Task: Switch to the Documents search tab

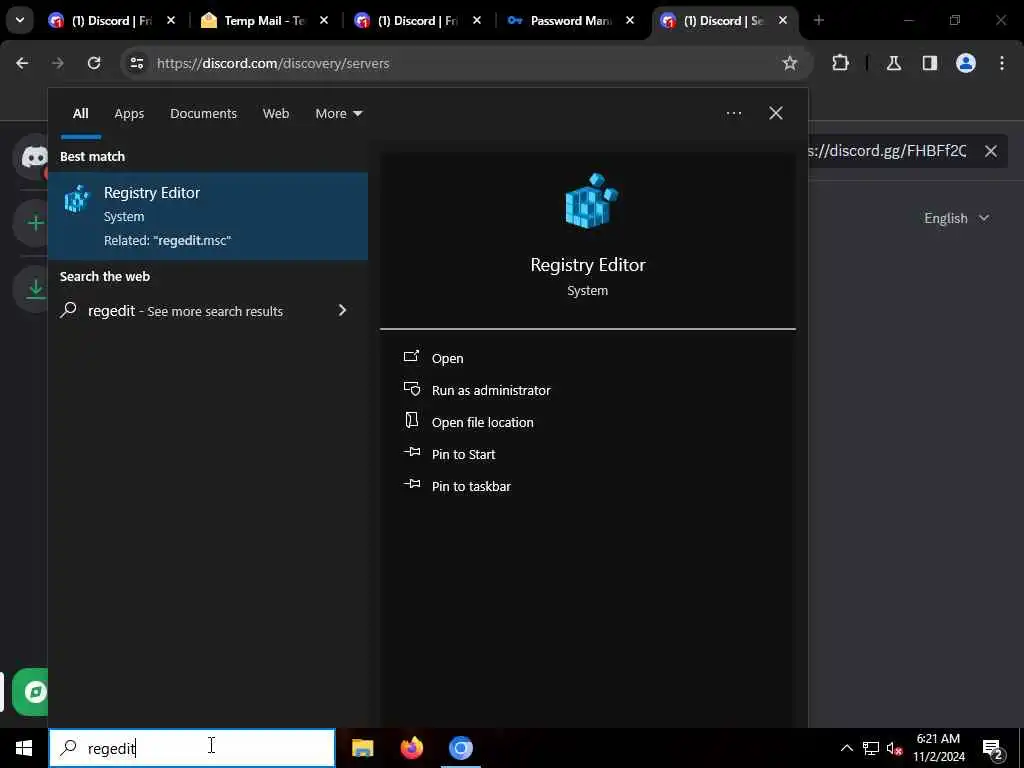Action: pyautogui.click(x=203, y=113)
